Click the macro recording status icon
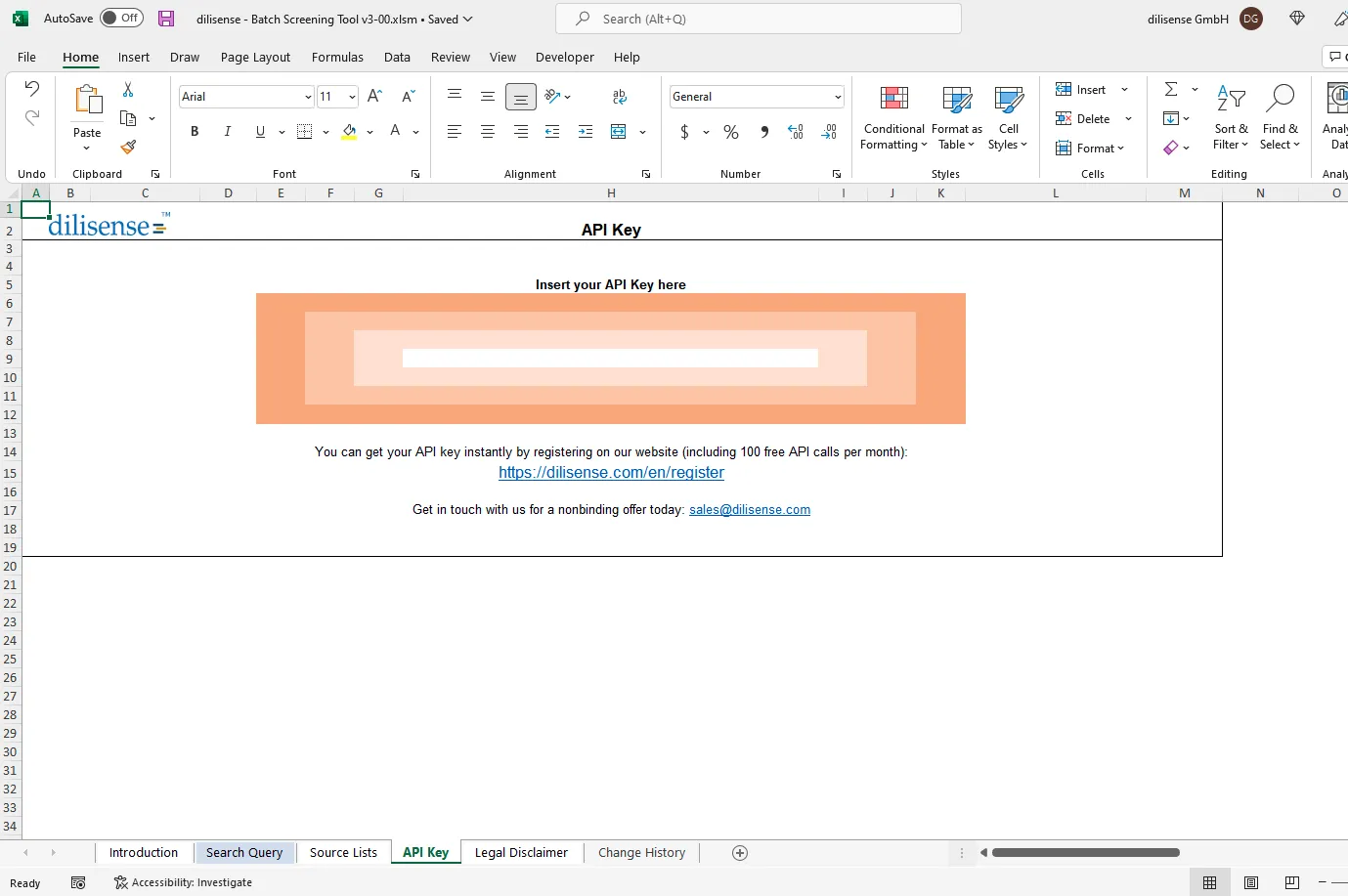 78,882
